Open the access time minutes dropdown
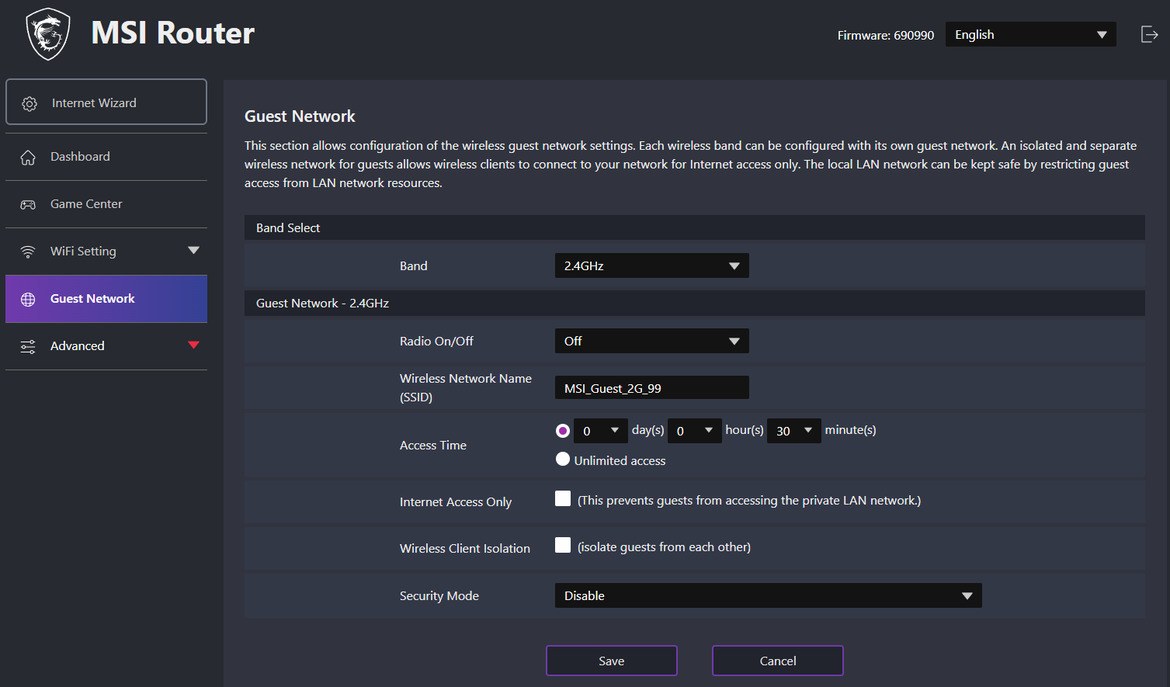The width and height of the screenshot is (1170, 687). click(x=794, y=430)
